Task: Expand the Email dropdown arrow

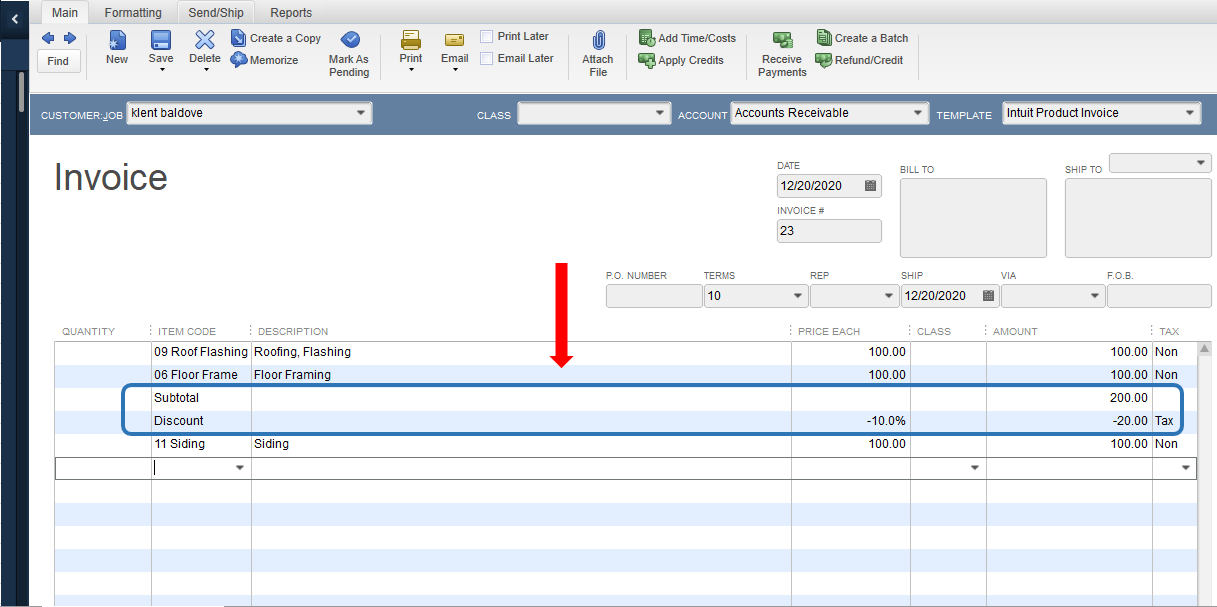Action: 455,70
